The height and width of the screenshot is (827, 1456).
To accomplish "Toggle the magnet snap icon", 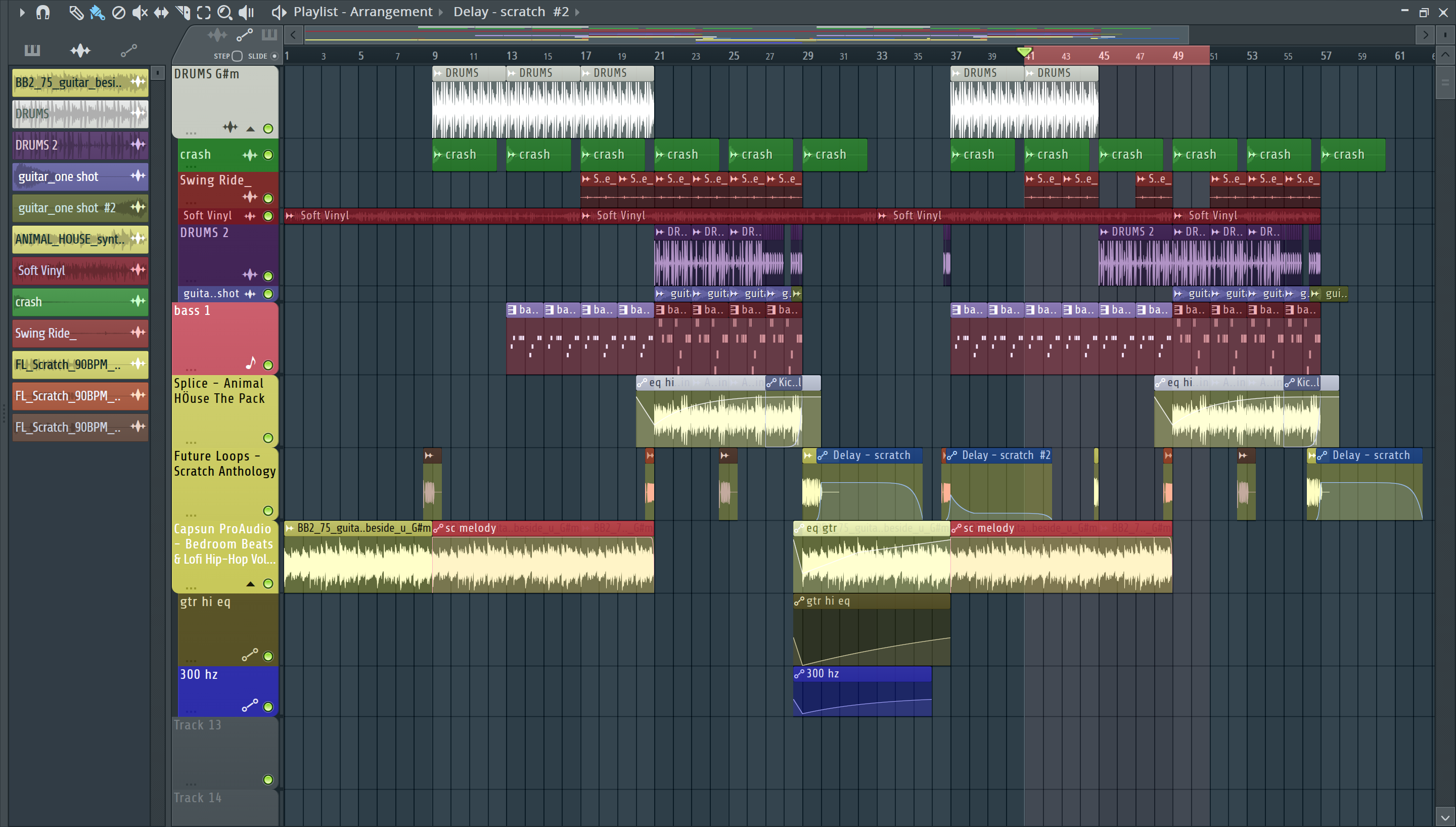I will [x=43, y=12].
